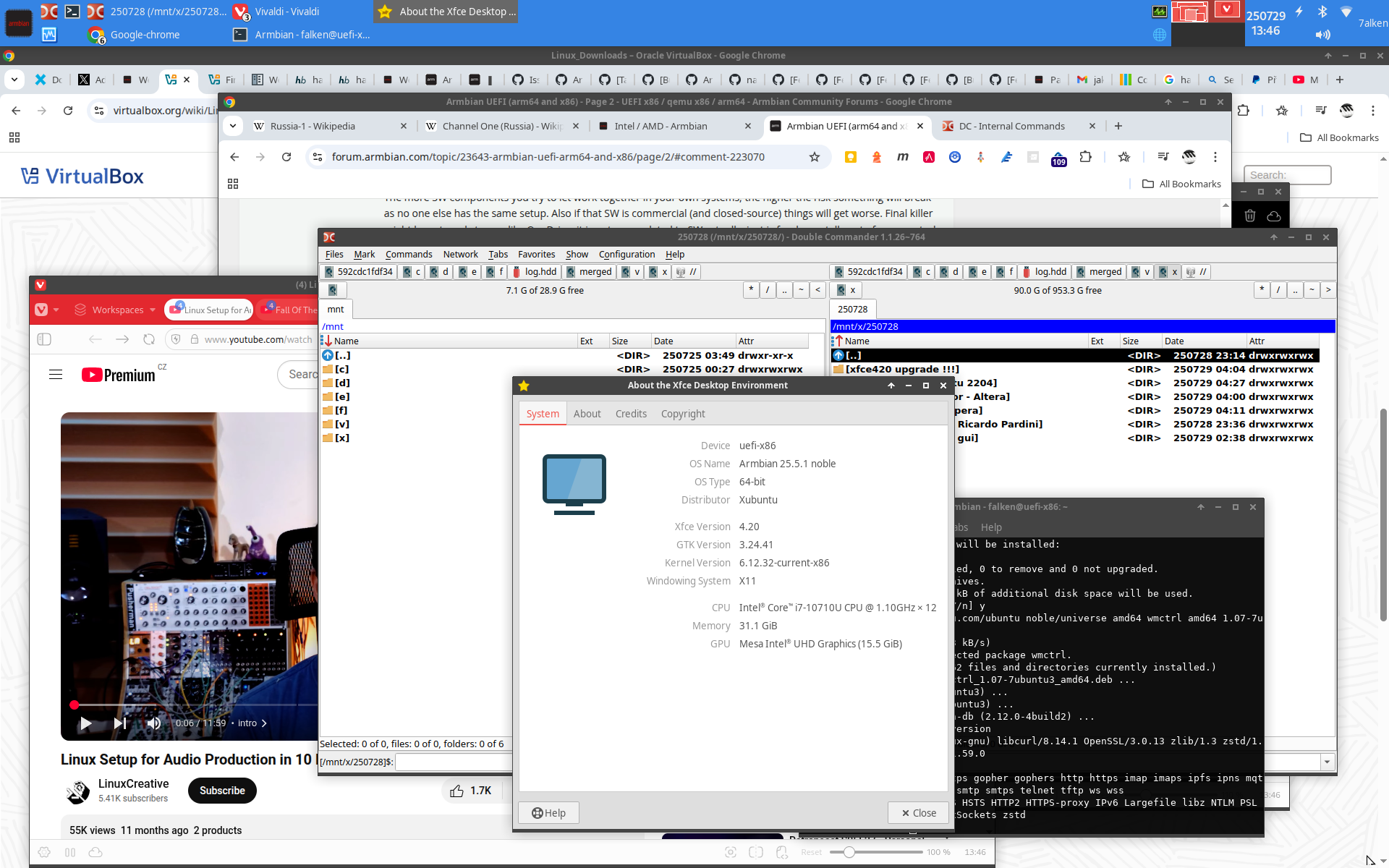The image size is (1389, 868).
Task: Click the 'merged' drive button in right panel drive bar
Action: tap(1098, 272)
